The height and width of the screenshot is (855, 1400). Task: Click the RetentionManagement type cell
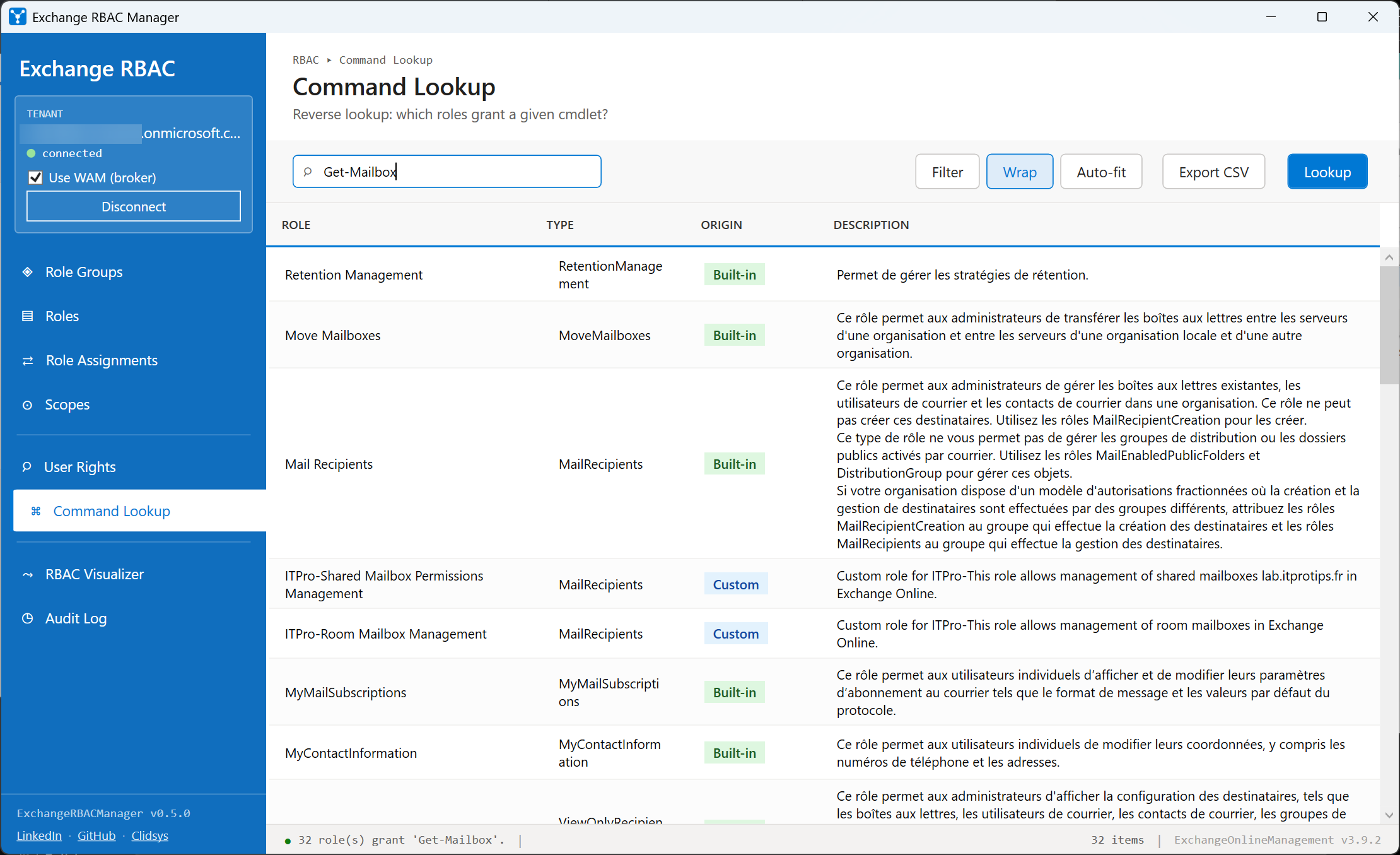coord(610,274)
